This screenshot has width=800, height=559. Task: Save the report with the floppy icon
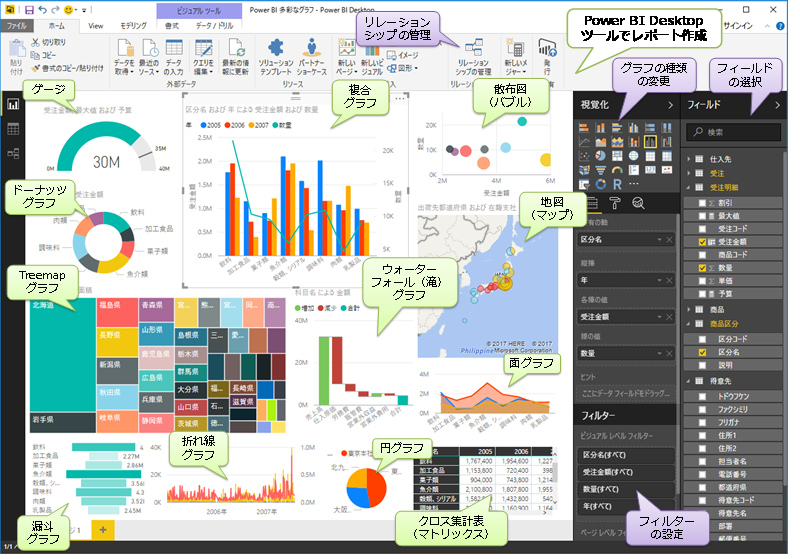pyautogui.click(x=29, y=10)
